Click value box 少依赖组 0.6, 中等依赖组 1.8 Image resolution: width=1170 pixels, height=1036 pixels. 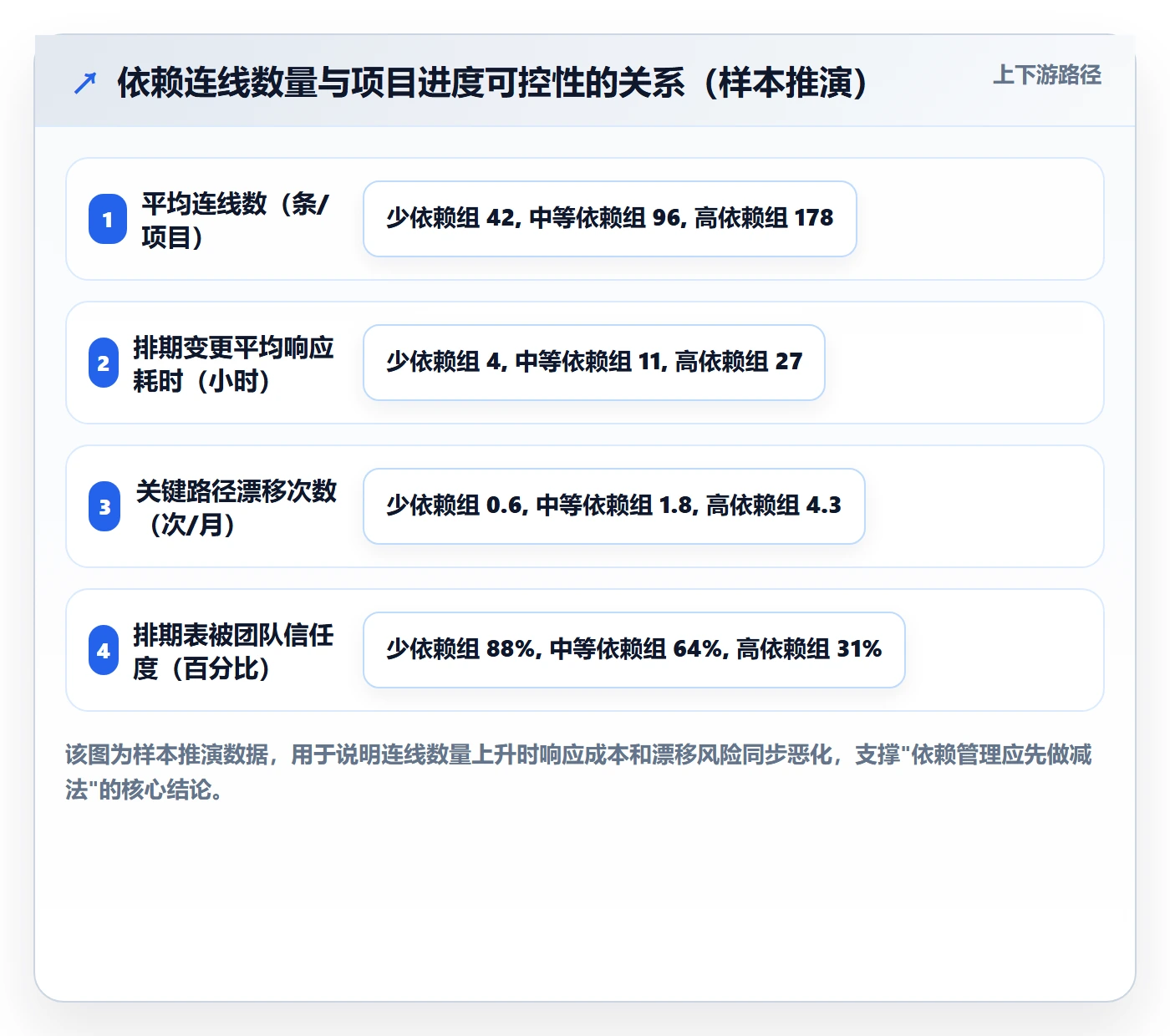[614, 506]
